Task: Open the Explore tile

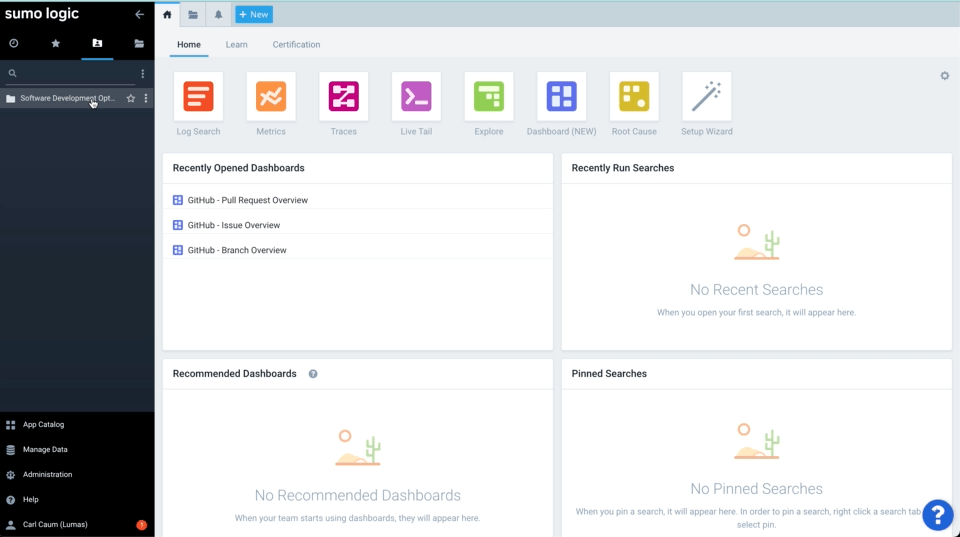Action: [x=489, y=97]
